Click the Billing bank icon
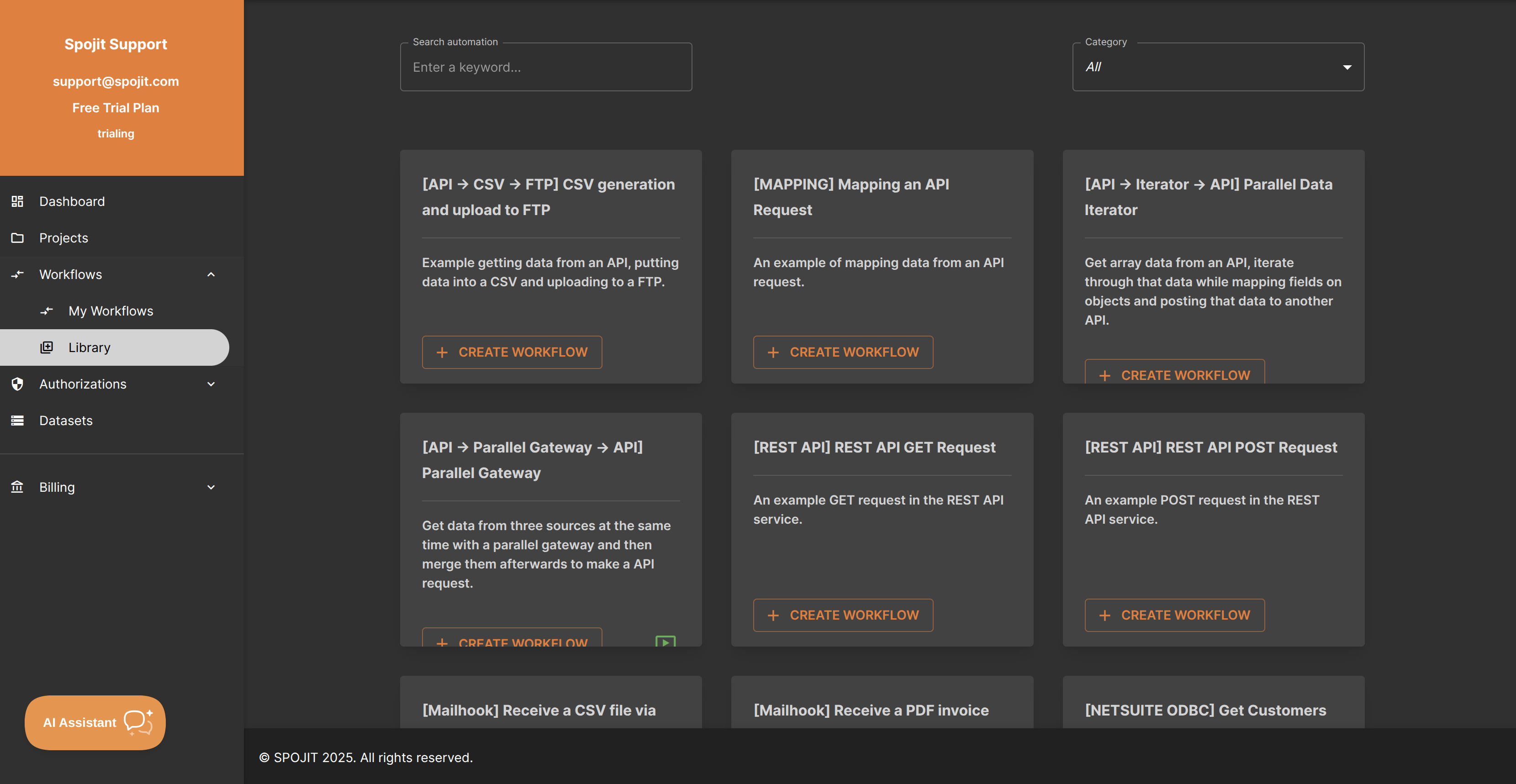 [18, 487]
